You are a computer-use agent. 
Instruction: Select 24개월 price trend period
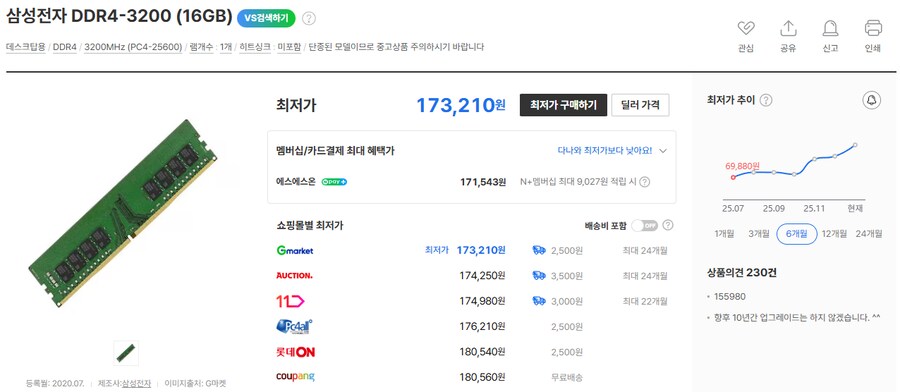(x=869, y=234)
